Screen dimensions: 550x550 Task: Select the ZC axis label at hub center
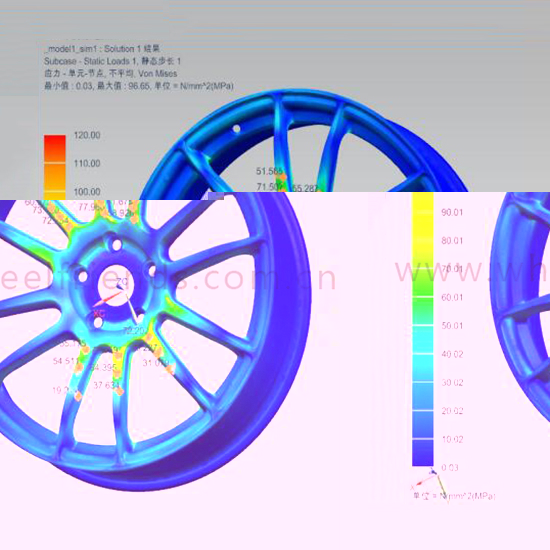coord(122,282)
